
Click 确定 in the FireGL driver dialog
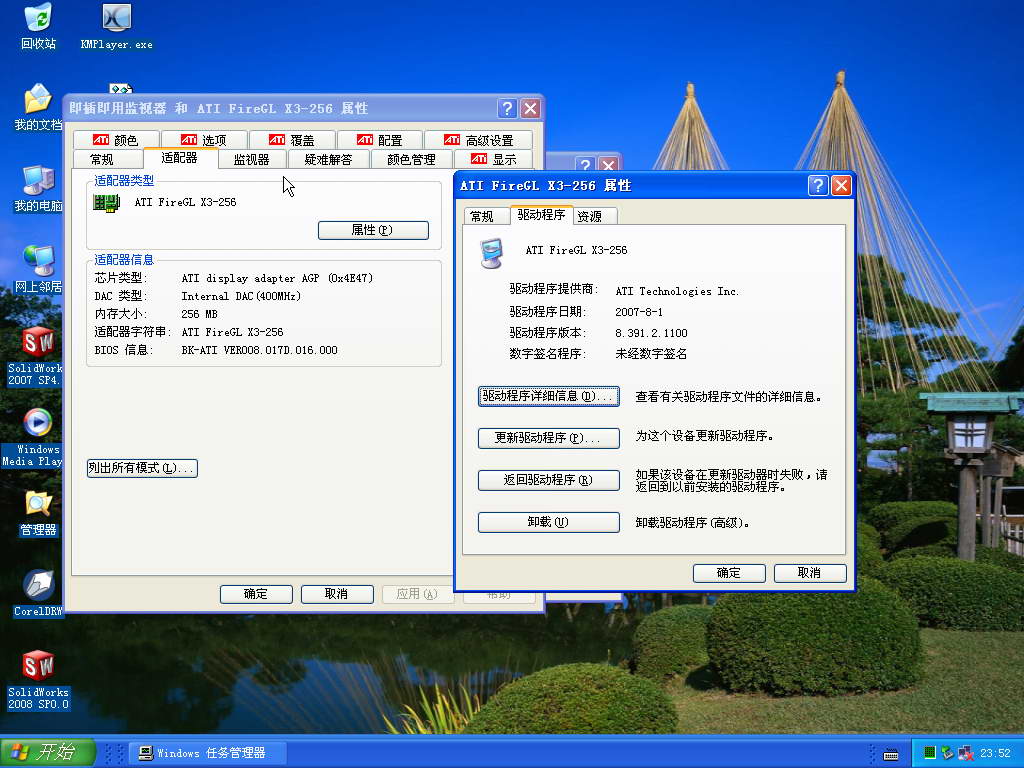tap(729, 573)
